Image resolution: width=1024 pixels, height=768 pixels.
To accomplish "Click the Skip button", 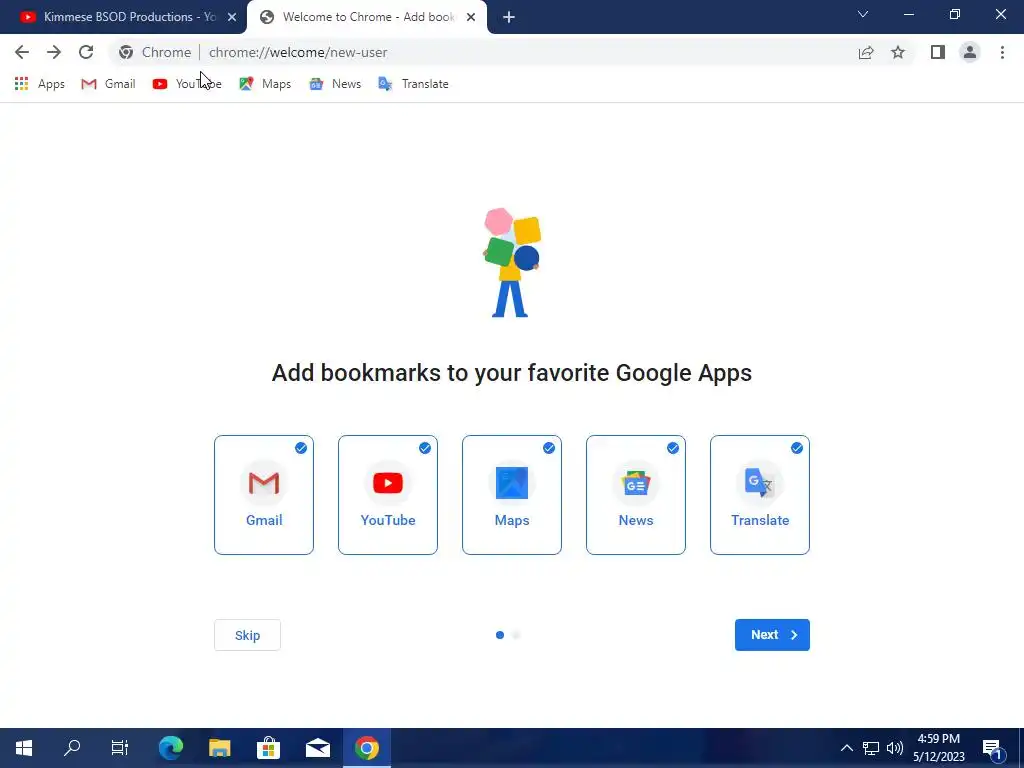I will [248, 635].
